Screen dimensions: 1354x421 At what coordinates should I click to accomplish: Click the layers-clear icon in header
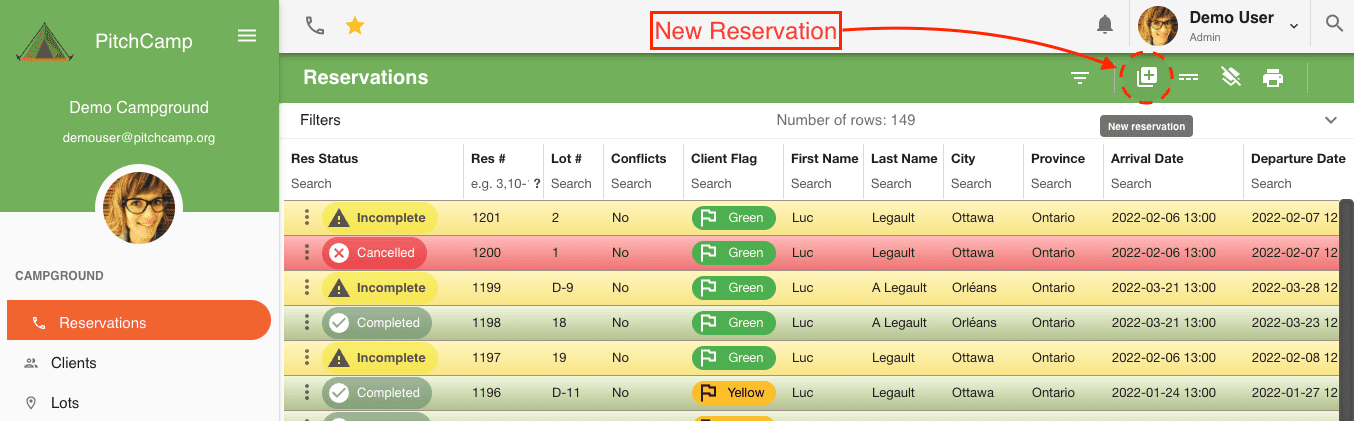pos(1231,77)
